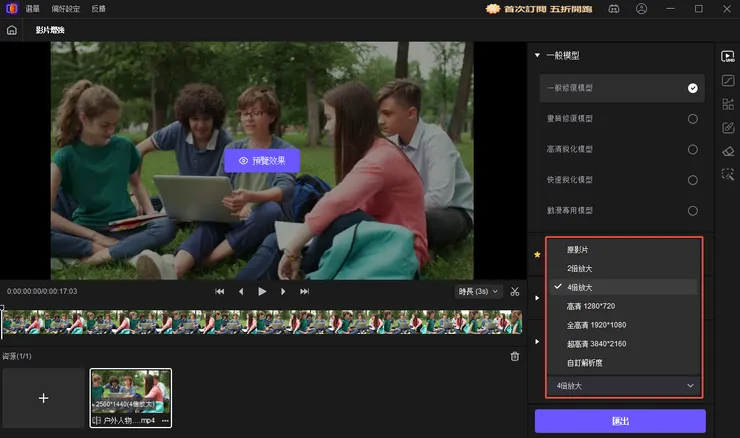Choose 自訂解析度 option
The height and width of the screenshot is (438, 740).
(x=623, y=363)
